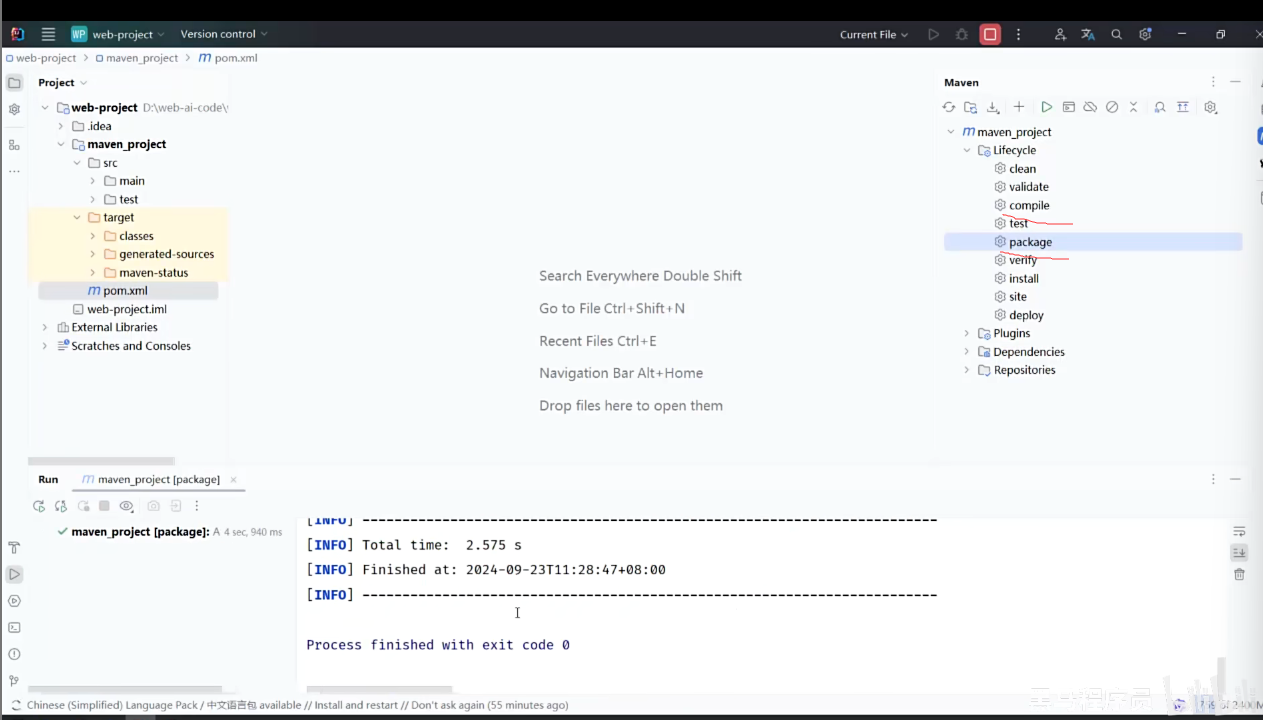Open the web-project dropdown in title bar
Image resolution: width=1263 pixels, height=720 pixels.
(118, 34)
